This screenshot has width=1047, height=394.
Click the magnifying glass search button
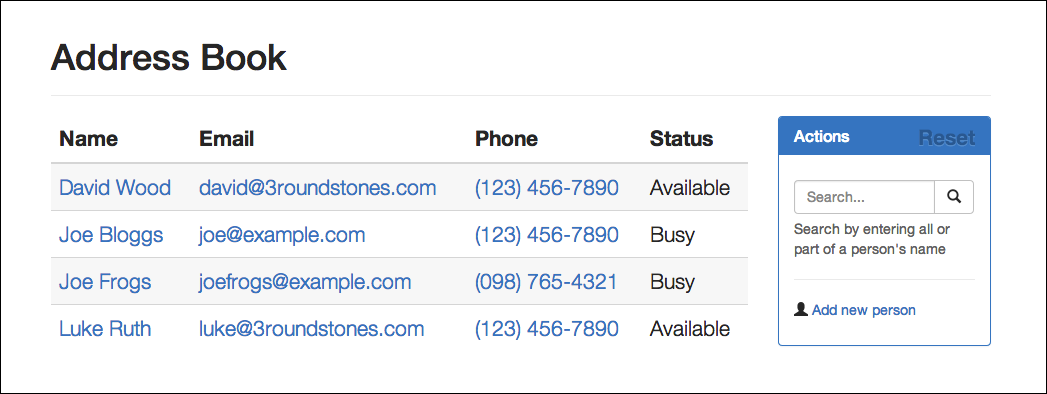[954, 197]
